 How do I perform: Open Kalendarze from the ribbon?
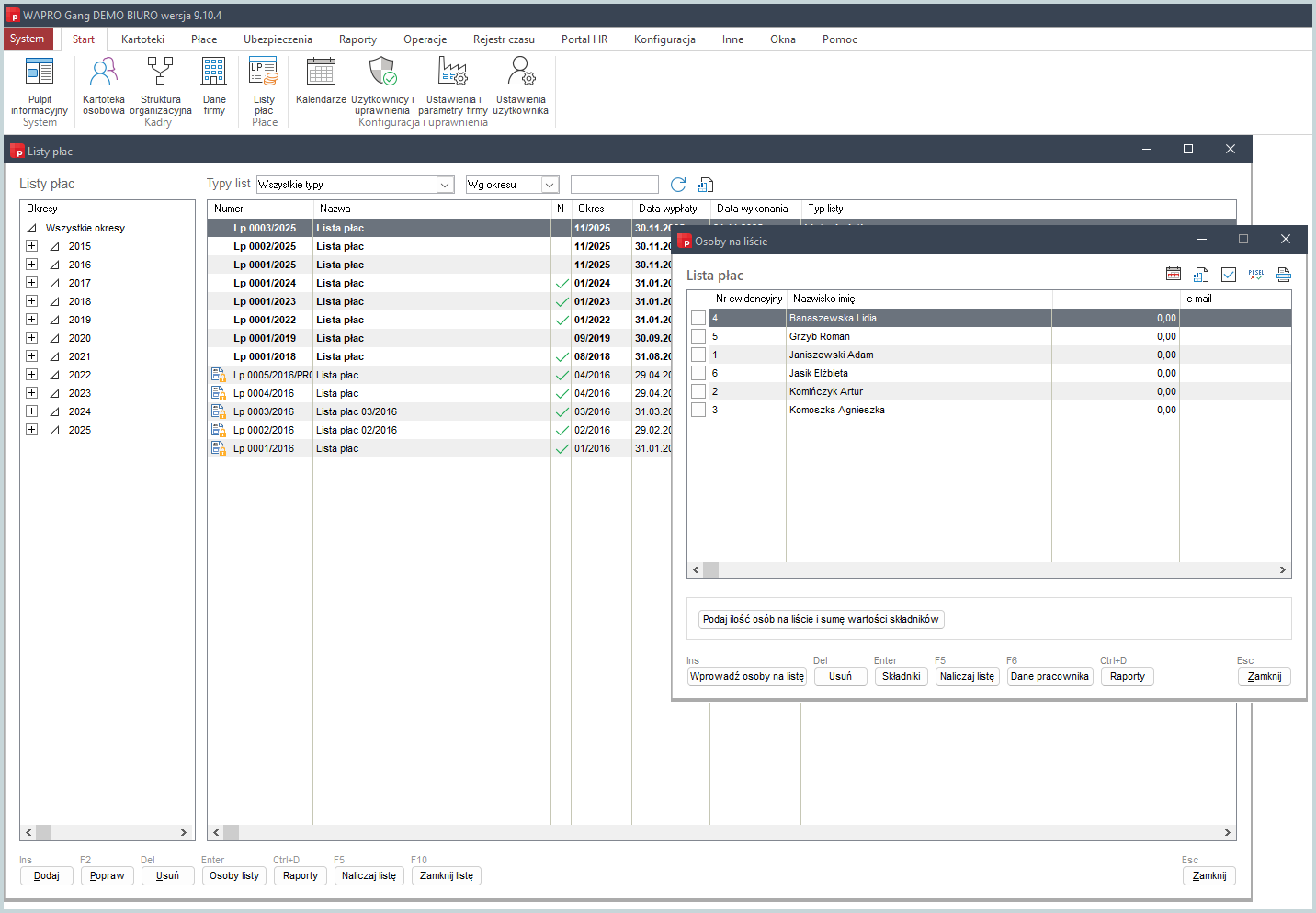pos(321,80)
